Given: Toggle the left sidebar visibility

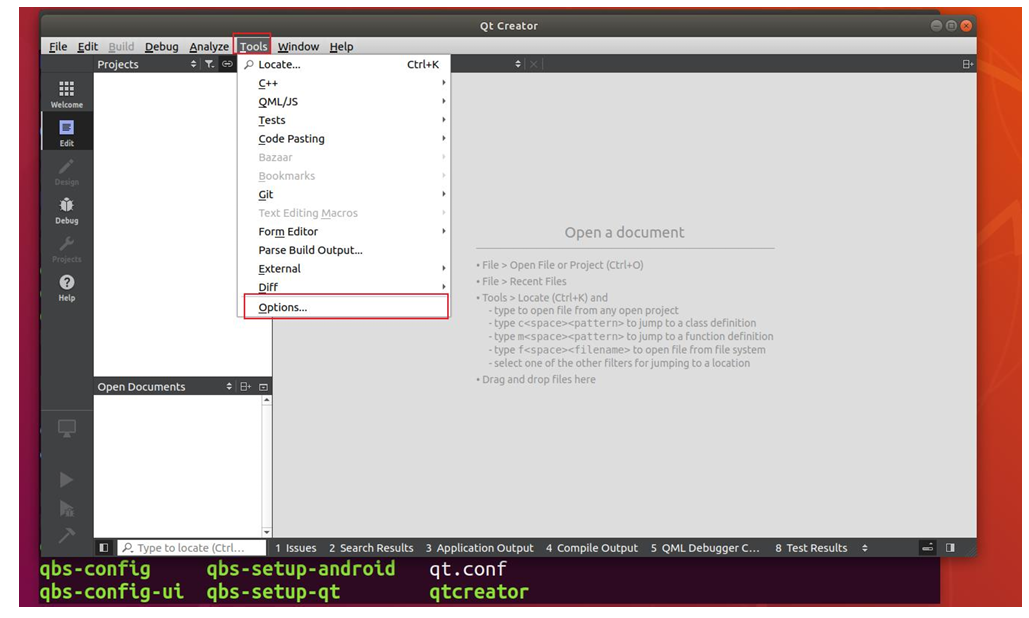Looking at the screenshot, I should click(x=104, y=547).
